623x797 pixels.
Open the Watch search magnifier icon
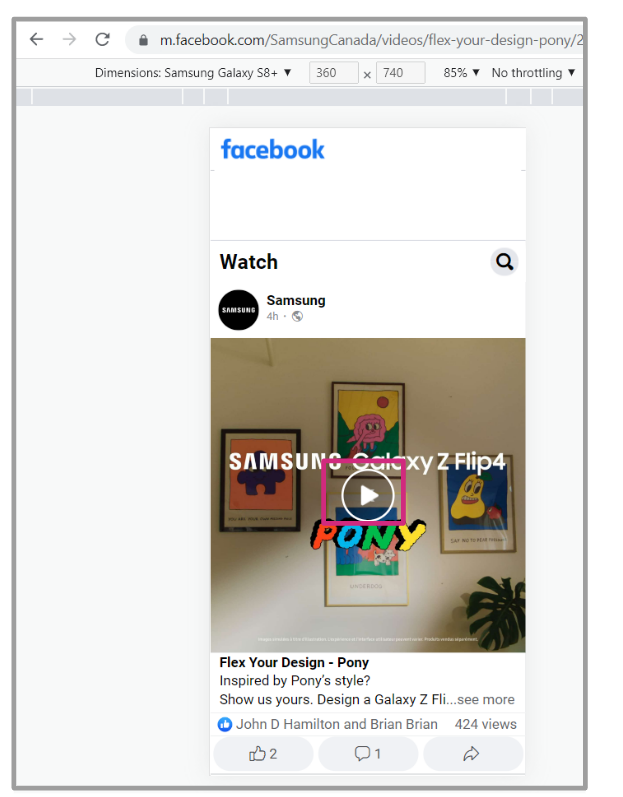pyautogui.click(x=504, y=262)
